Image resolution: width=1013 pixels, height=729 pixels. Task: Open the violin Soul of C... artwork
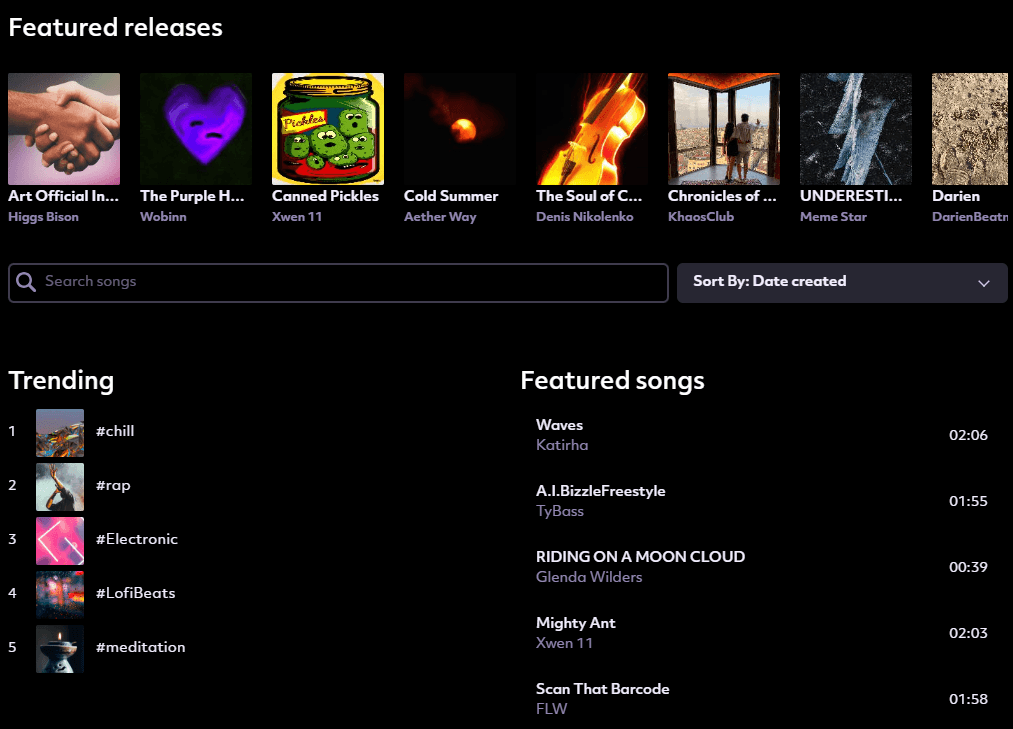coord(592,129)
